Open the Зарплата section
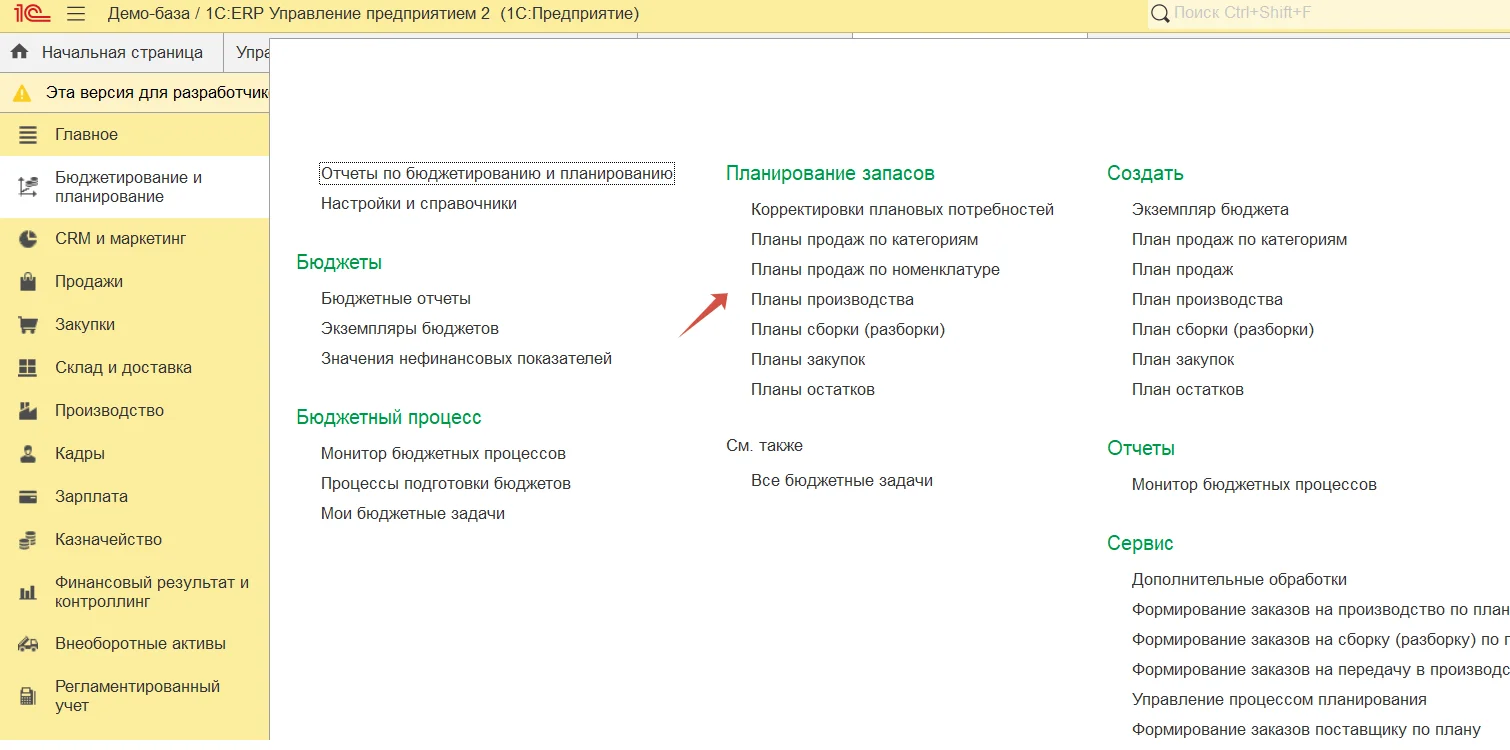 click(134, 497)
